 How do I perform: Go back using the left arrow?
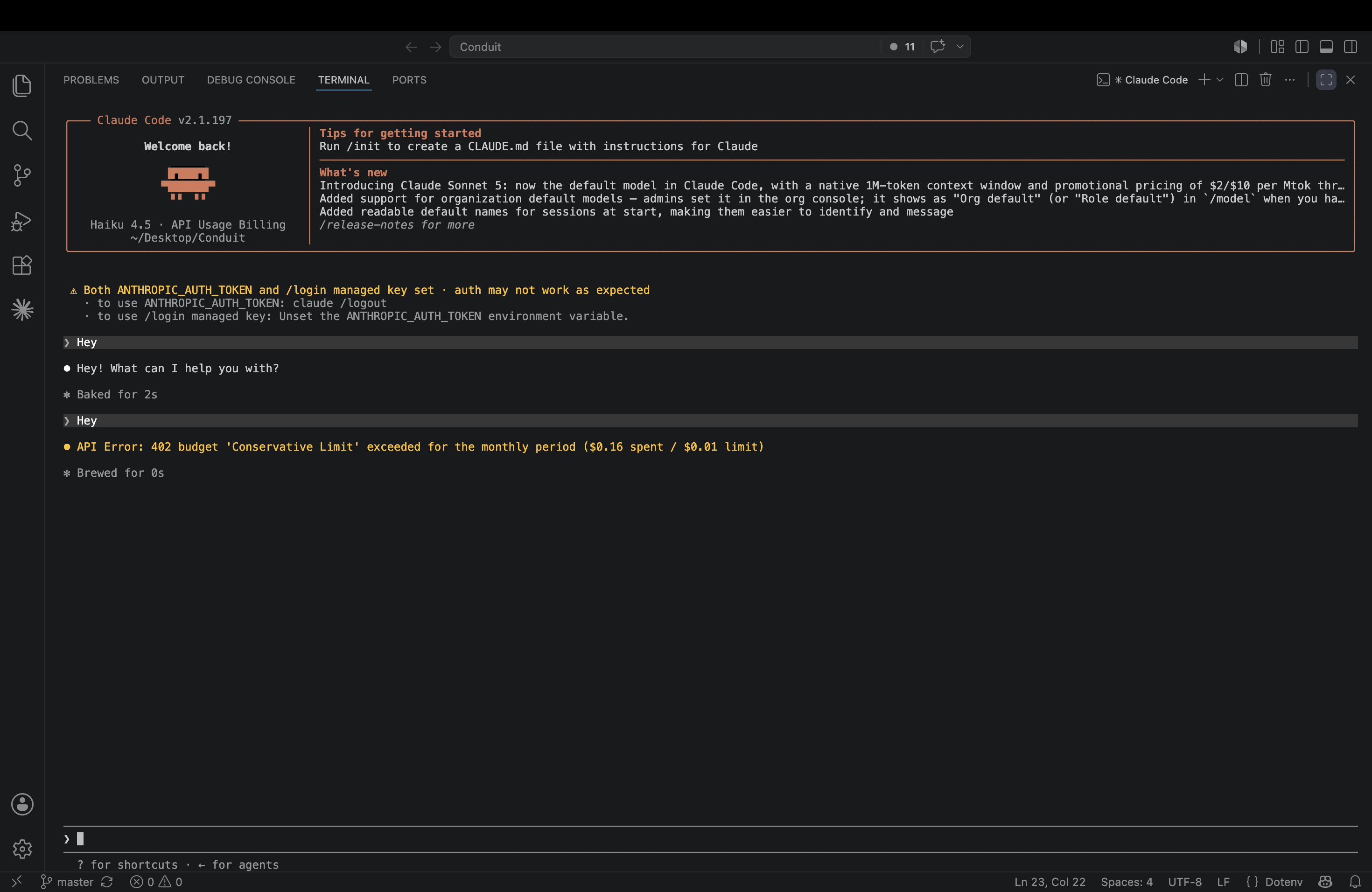[x=411, y=47]
